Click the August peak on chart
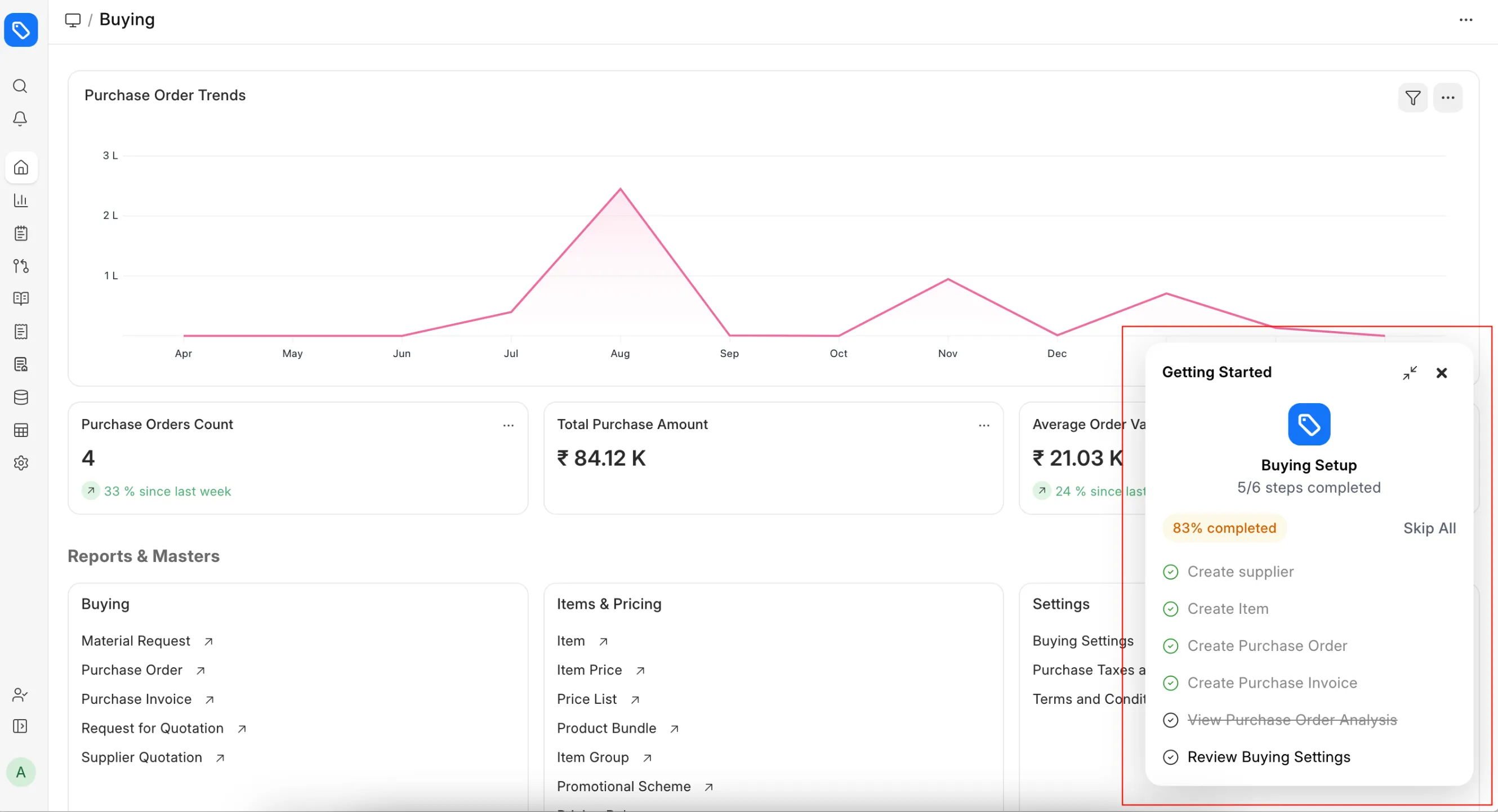 tap(620, 189)
